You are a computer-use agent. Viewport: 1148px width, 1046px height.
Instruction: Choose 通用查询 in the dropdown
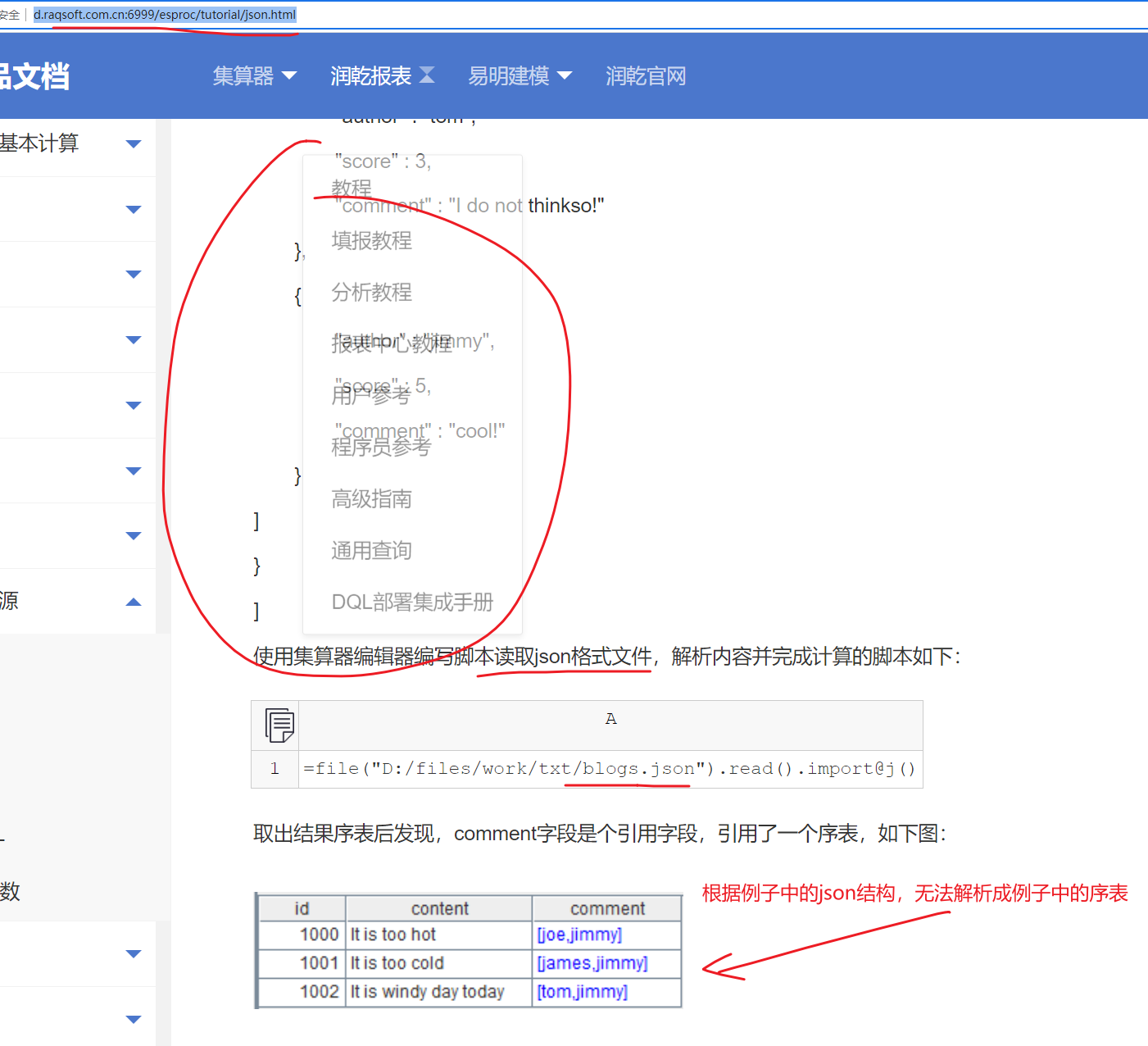pyautogui.click(x=371, y=550)
